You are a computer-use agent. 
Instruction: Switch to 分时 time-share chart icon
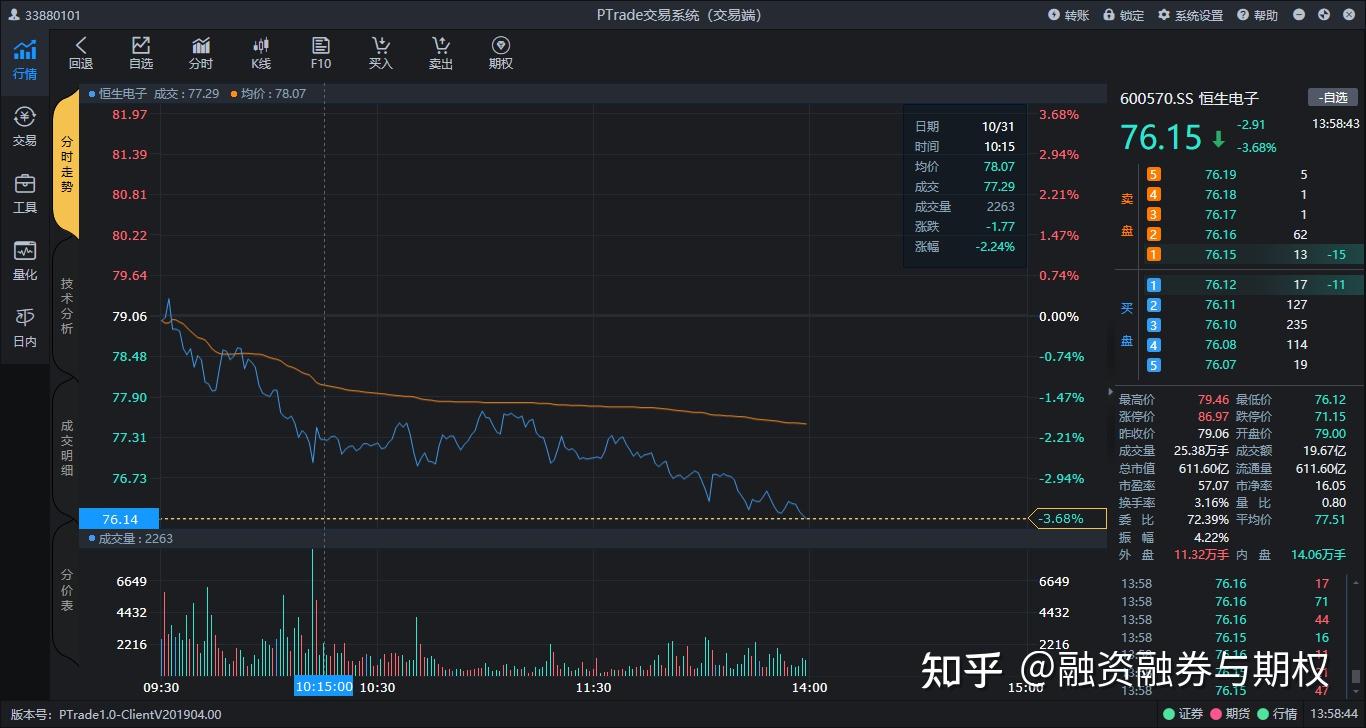click(201, 53)
